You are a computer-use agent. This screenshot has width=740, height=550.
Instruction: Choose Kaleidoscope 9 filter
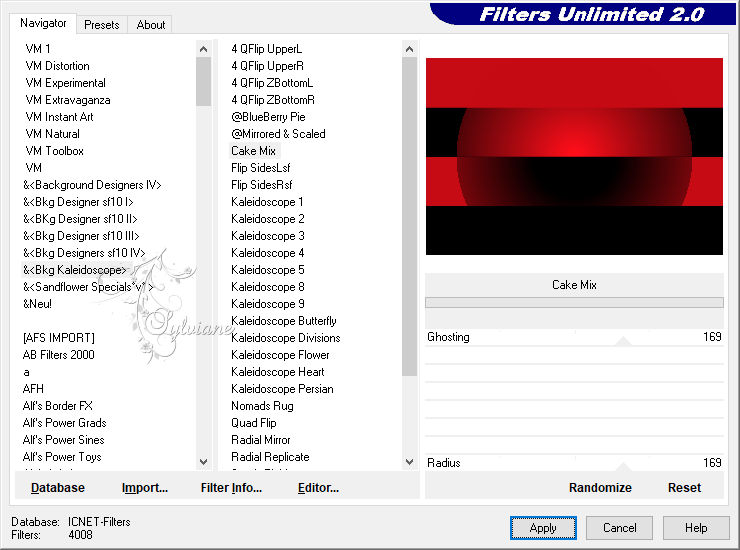click(268, 304)
